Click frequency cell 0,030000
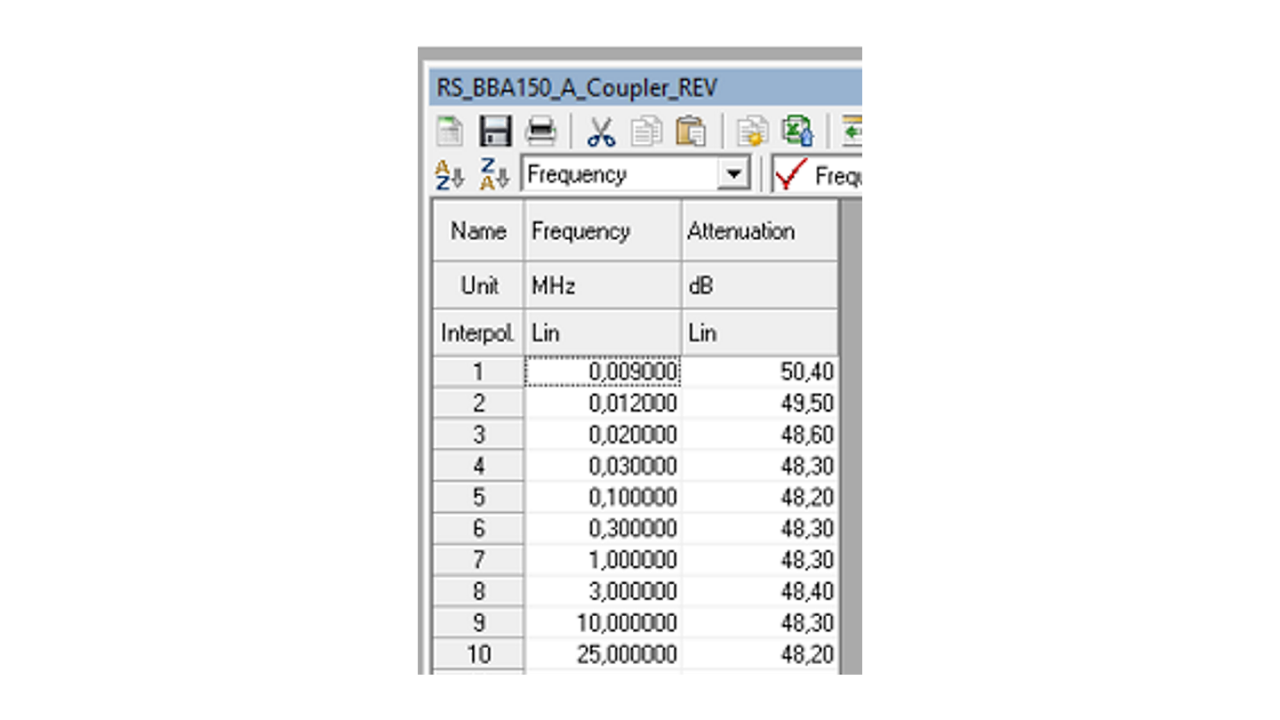The image size is (1280, 720). tap(602, 466)
